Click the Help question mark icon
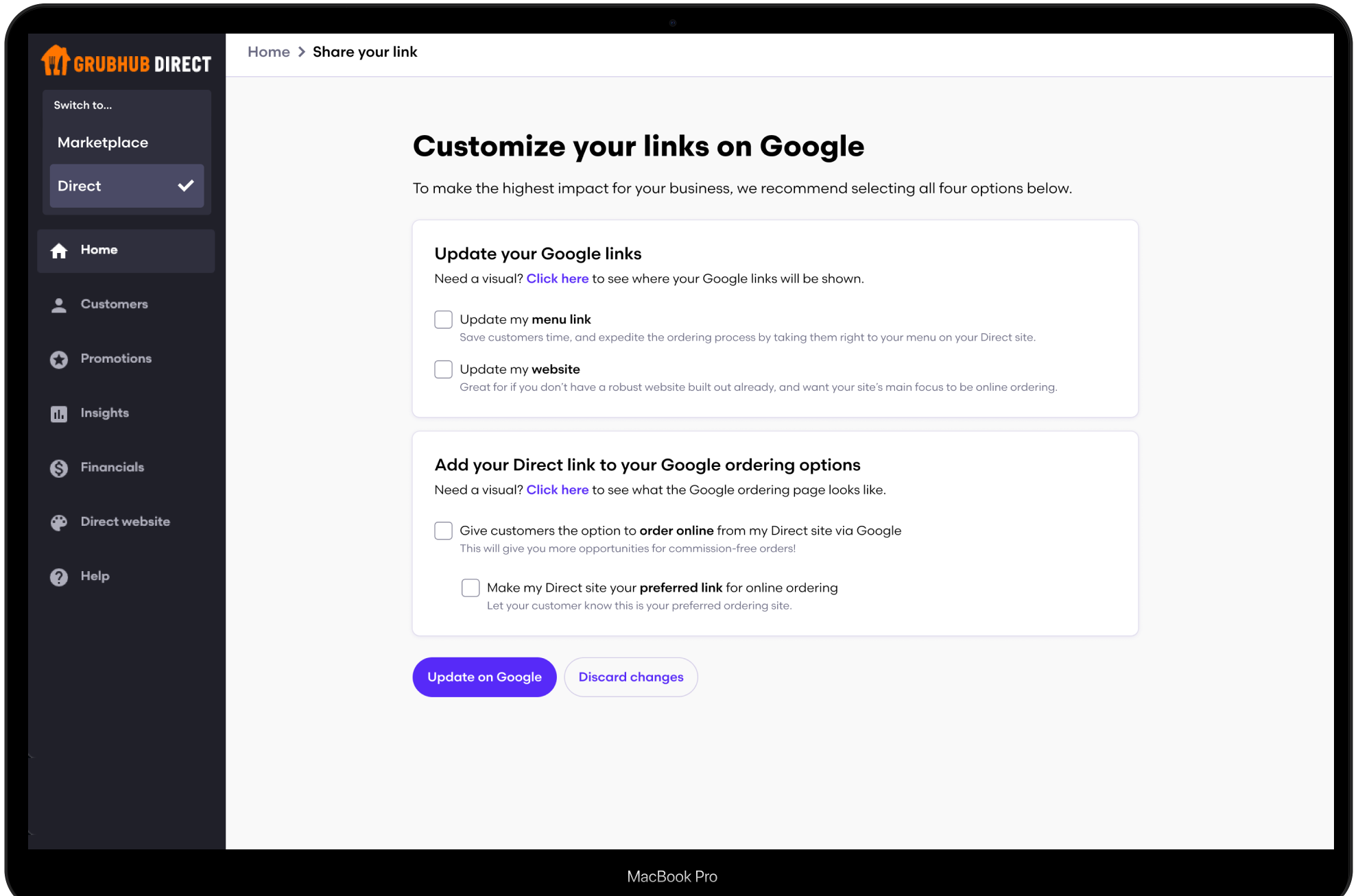 (x=59, y=577)
